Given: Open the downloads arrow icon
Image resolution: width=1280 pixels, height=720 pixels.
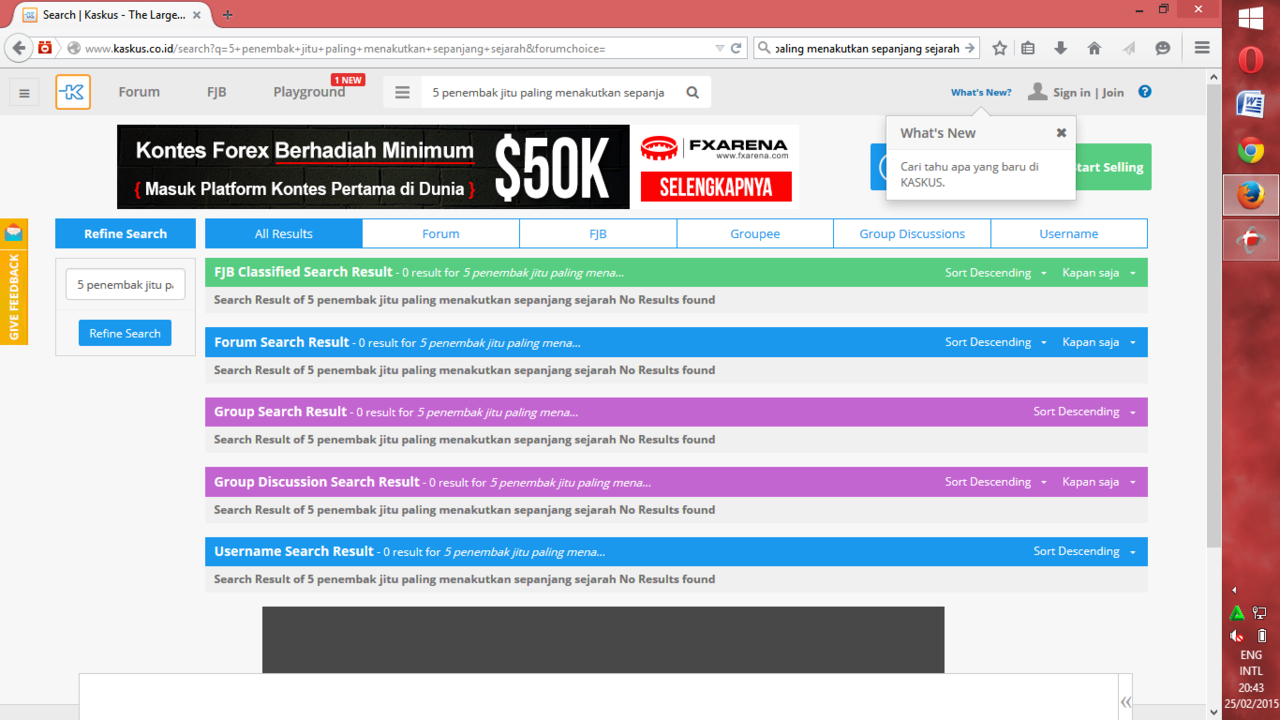Looking at the screenshot, I should coord(1061,48).
